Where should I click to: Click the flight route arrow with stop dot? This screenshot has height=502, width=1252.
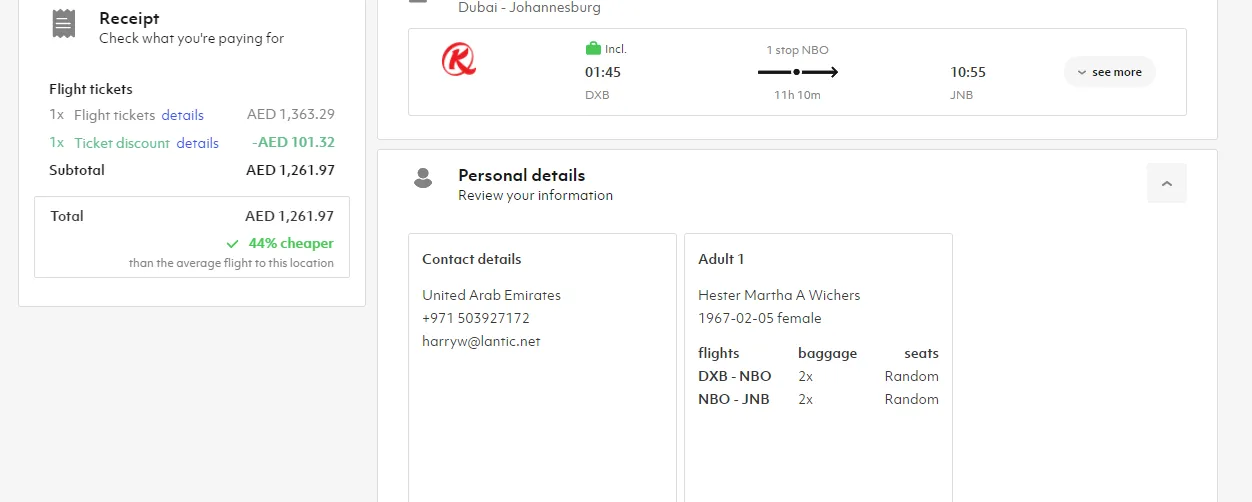797,72
